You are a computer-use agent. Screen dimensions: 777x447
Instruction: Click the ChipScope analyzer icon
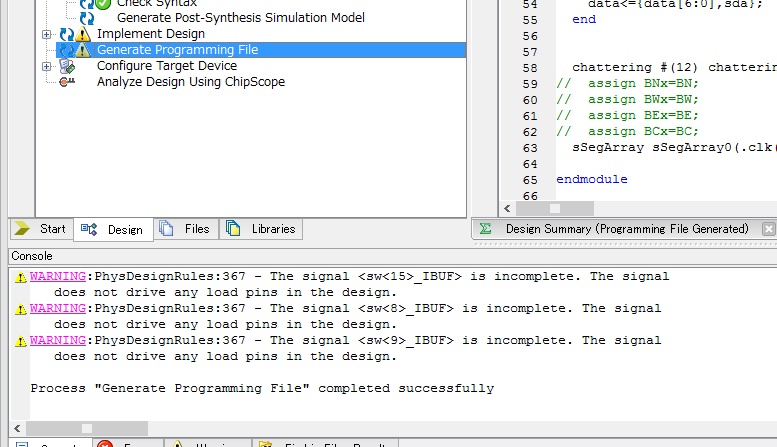(67, 82)
